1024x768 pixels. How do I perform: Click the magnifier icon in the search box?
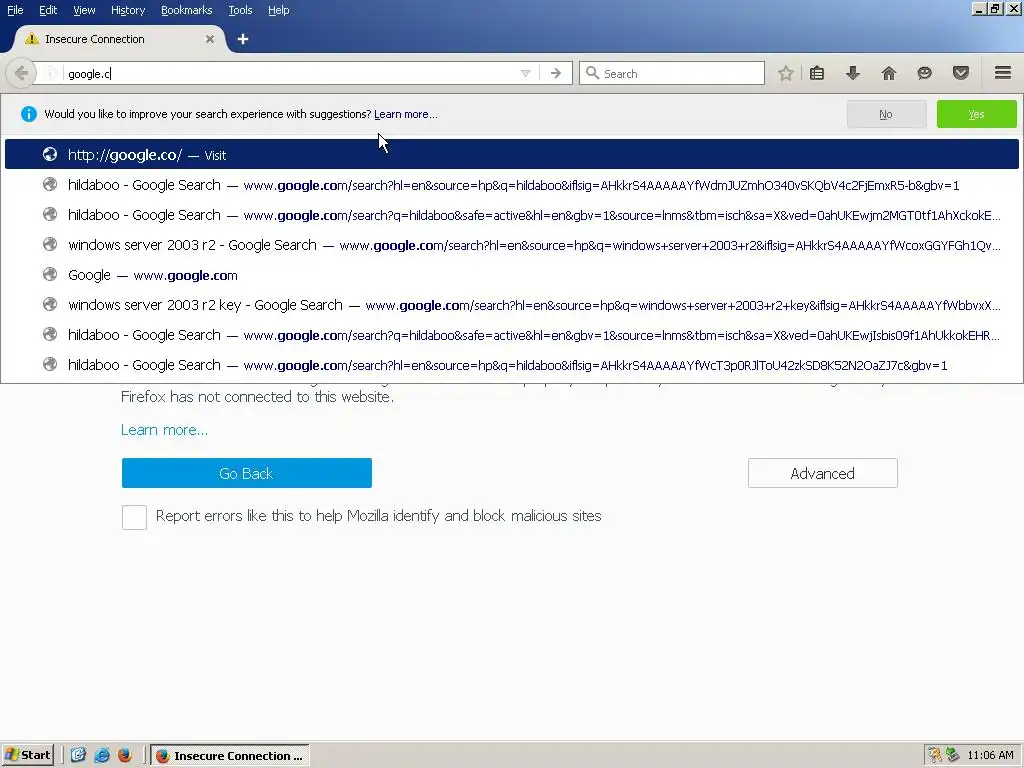[x=592, y=73]
